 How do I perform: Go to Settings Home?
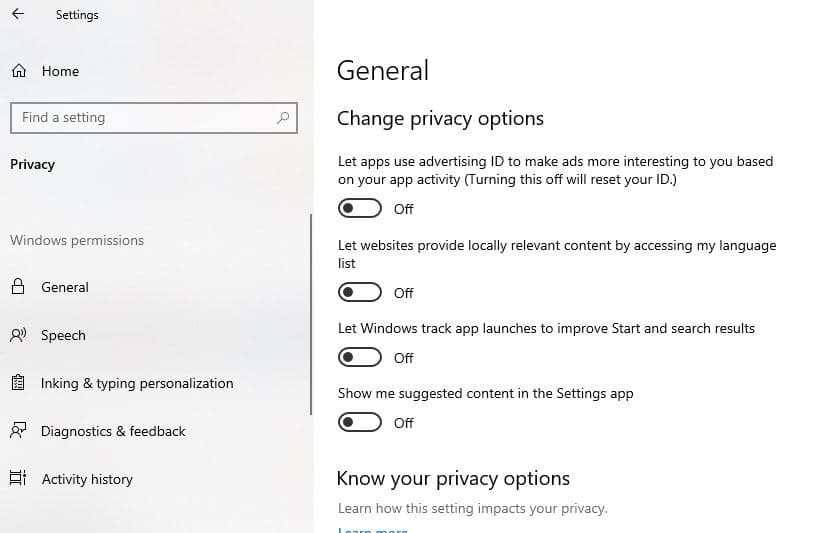60,71
